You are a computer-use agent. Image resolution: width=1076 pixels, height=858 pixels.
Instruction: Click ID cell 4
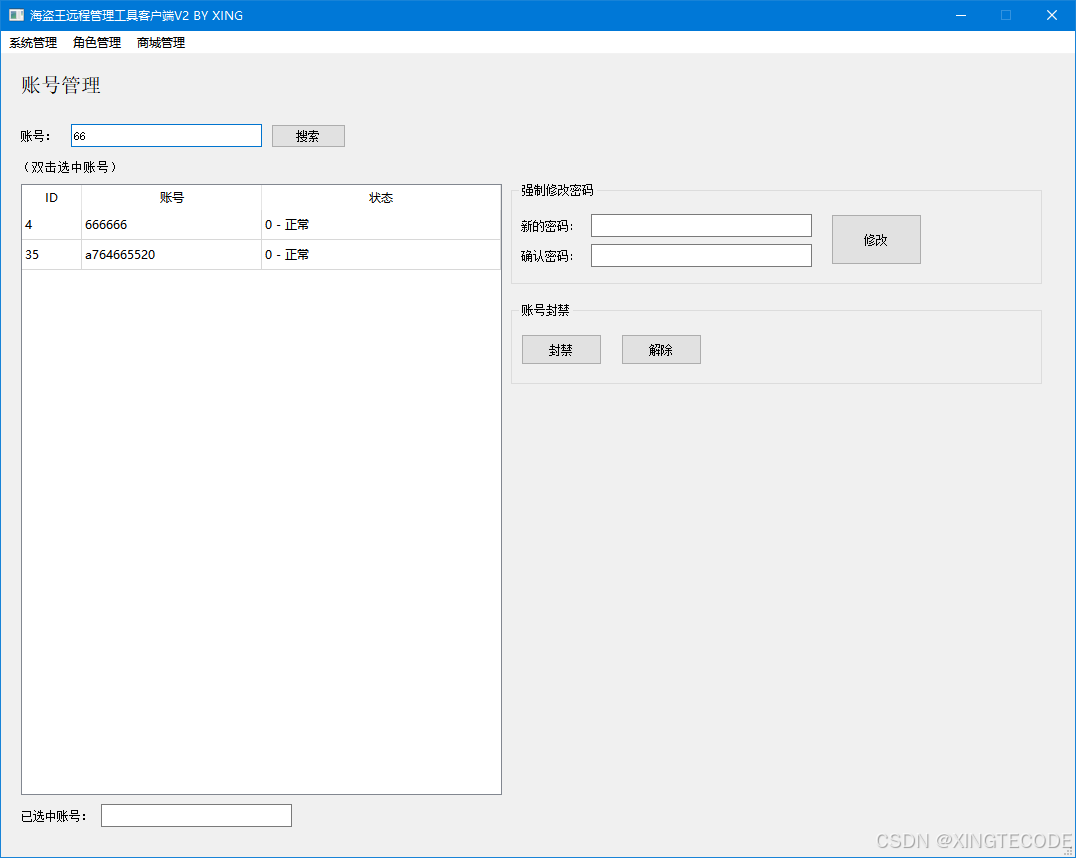click(x=51, y=224)
